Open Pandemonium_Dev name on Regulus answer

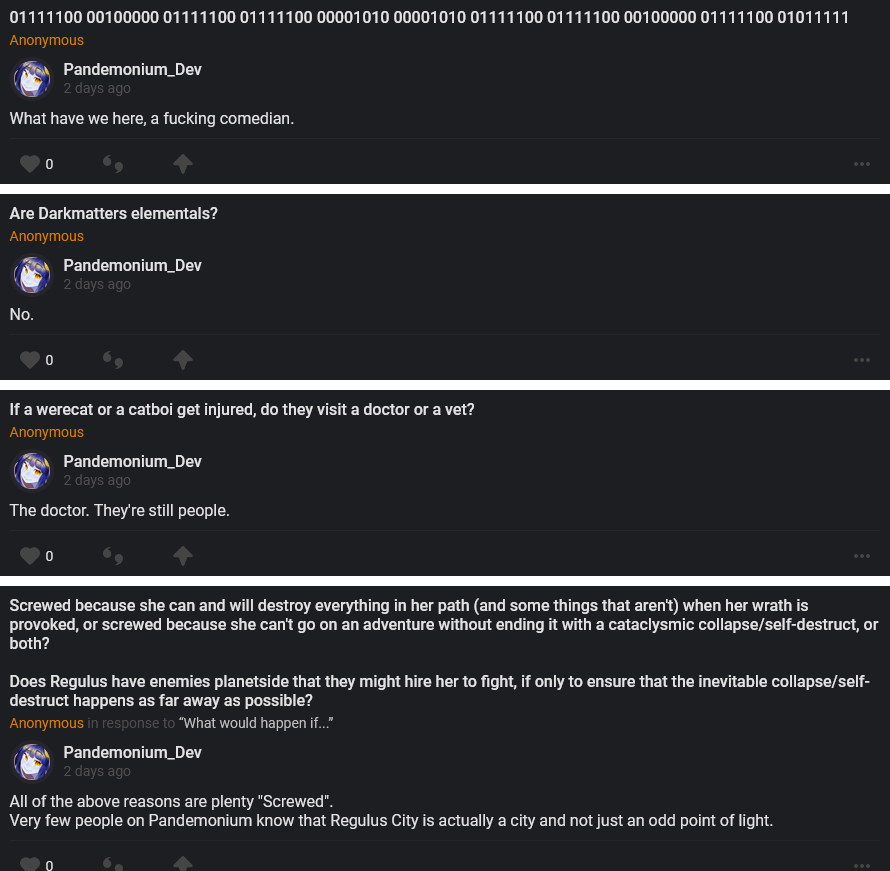point(132,752)
